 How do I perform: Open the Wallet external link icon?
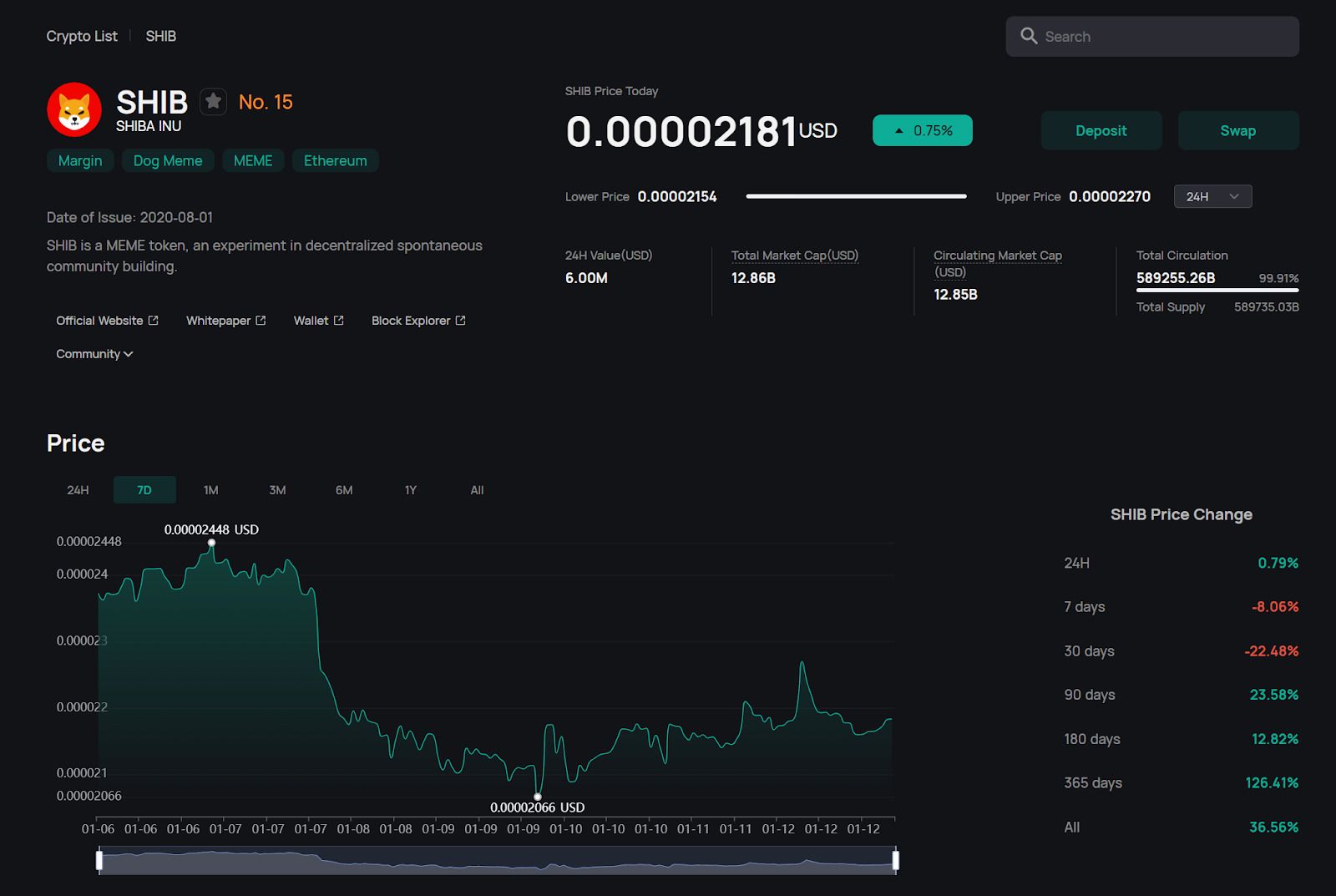338,321
